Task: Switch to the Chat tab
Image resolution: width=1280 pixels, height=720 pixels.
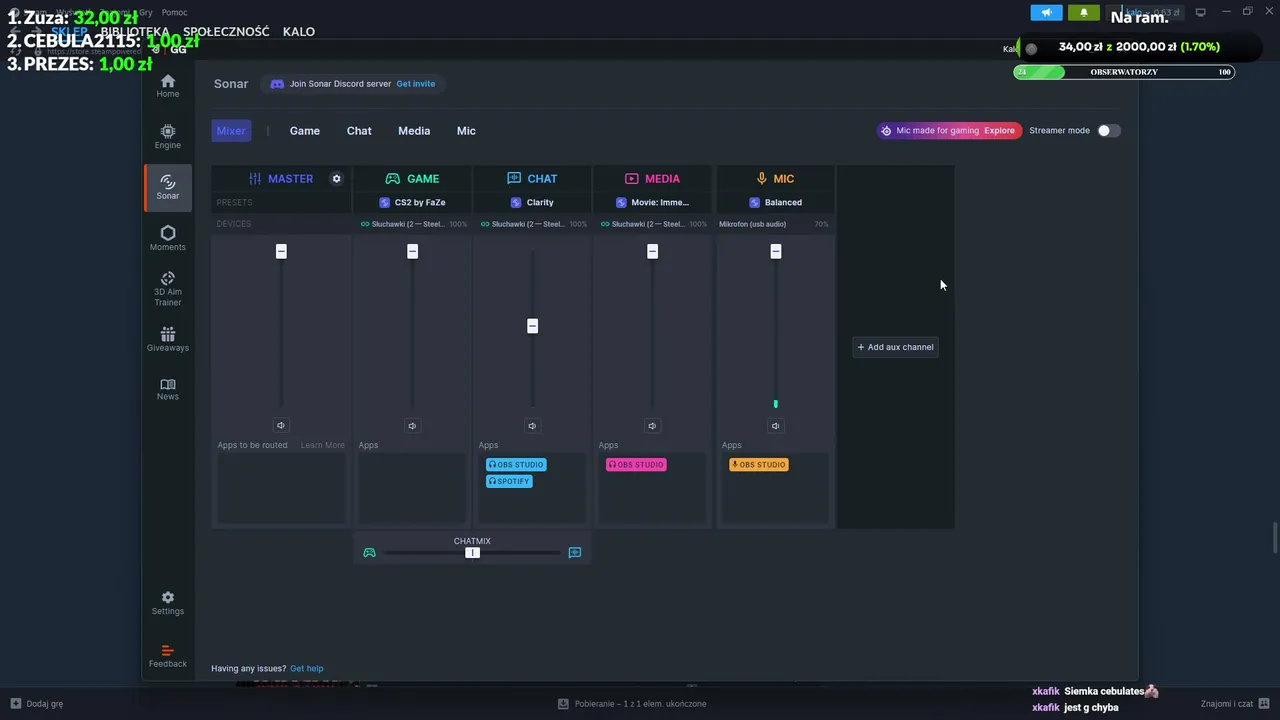Action: tap(359, 131)
